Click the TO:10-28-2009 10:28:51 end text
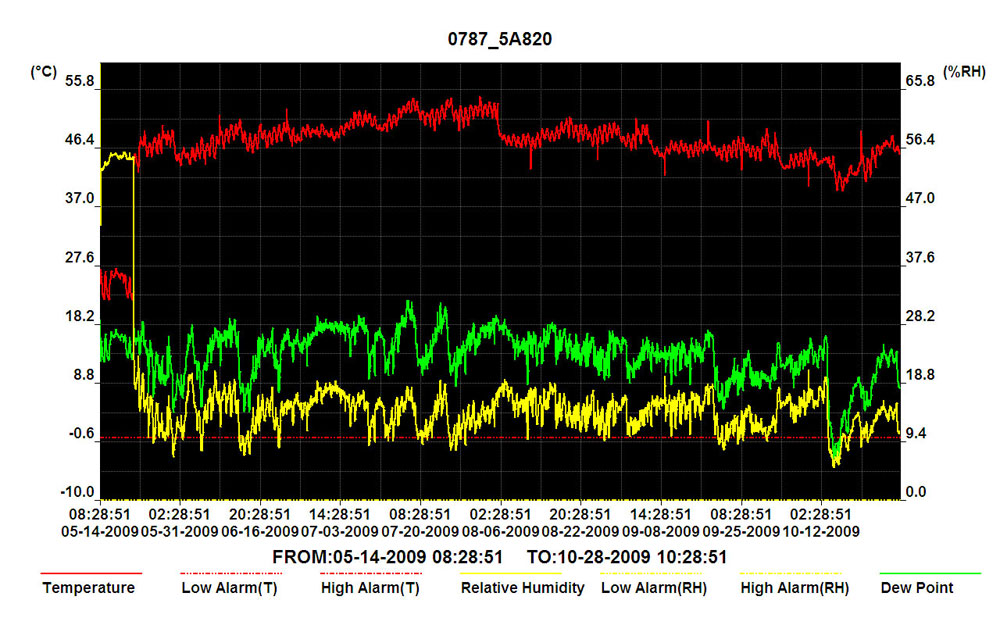Viewport: 1000px width, 625px height. [x=628, y=557]
